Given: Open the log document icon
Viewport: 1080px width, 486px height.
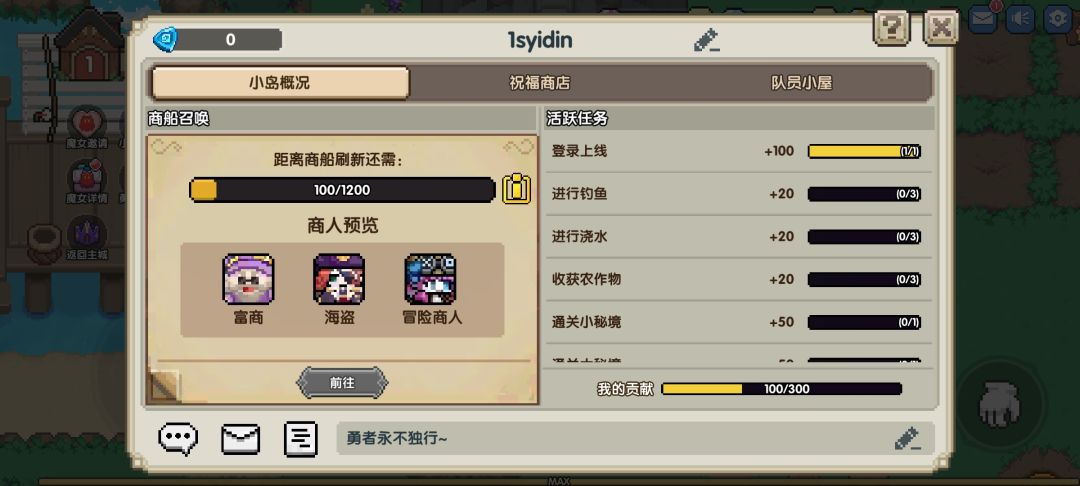Looking at the screenshot, I should coord(300,439).
